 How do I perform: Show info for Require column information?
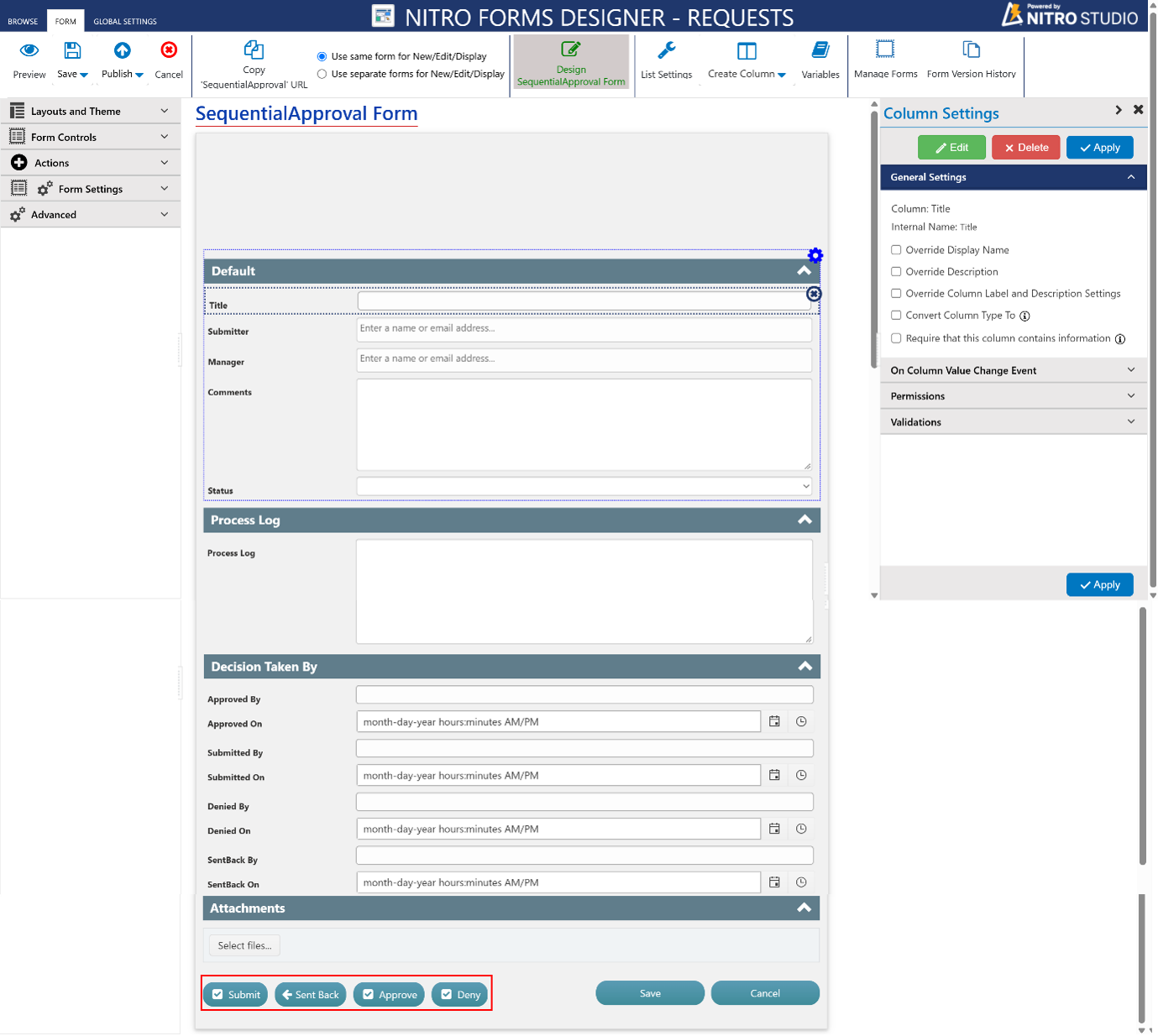1119,339
